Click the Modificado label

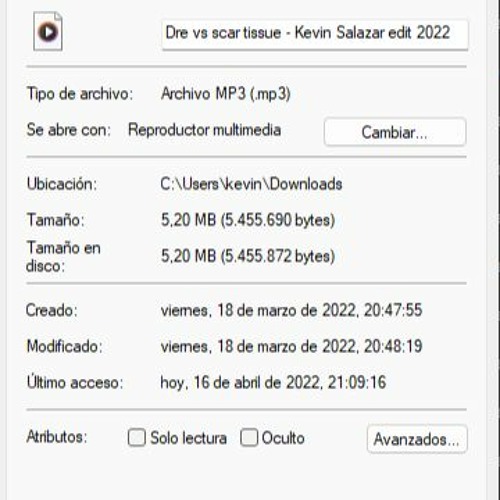pyautogui.click(x=65, y=346)
